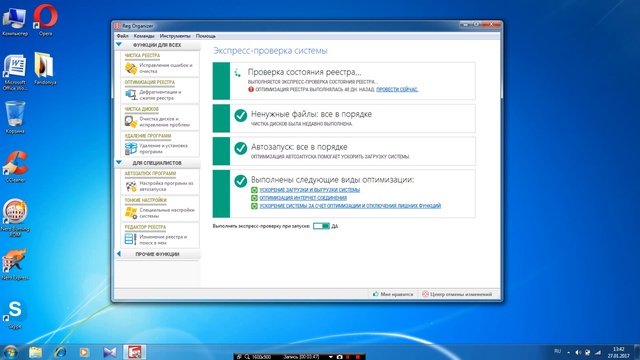Click the Центр отмены изменений lifebuoy icon
This screenshot has width=640, height=360.
(x=425, y=294)
